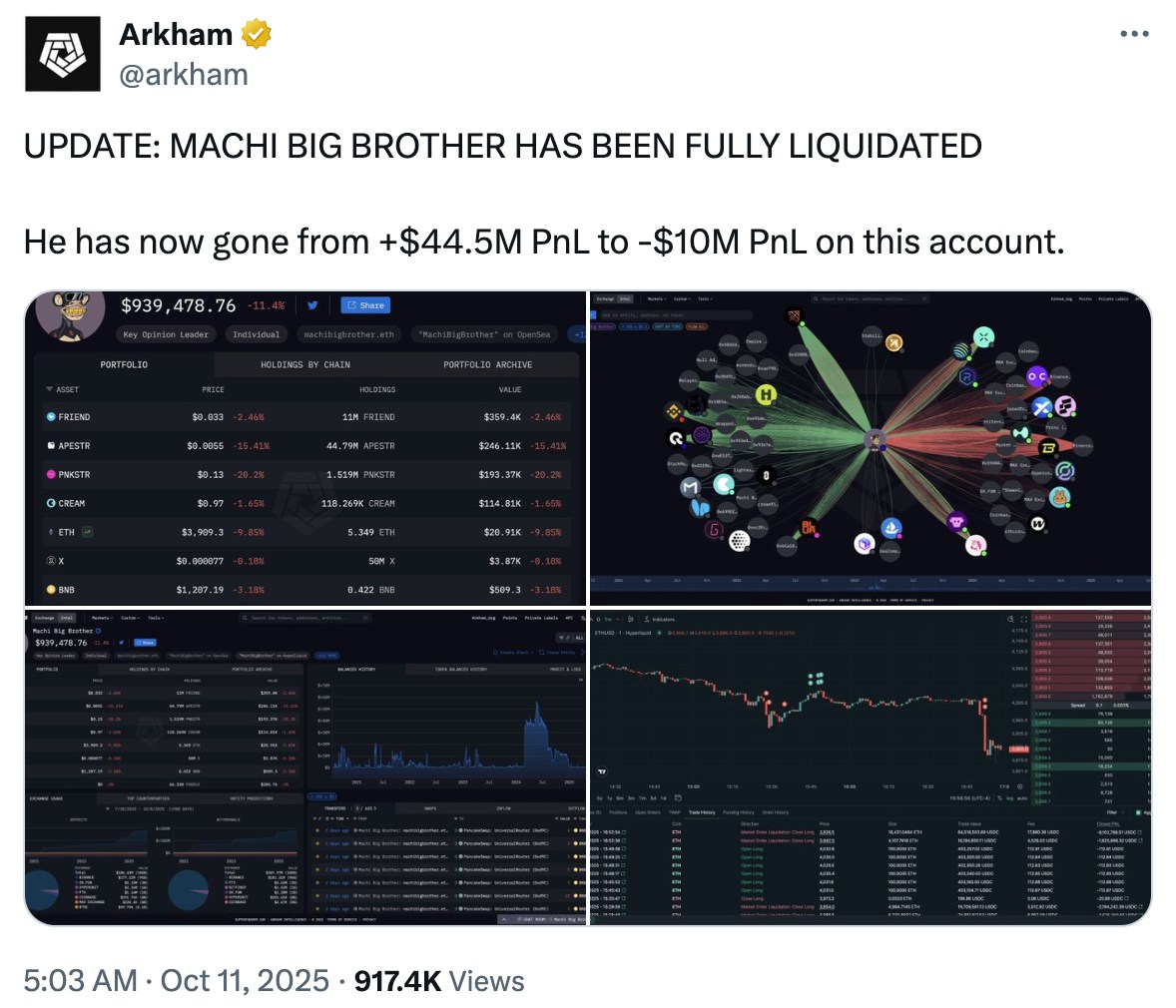Click the @arkham handle
The height and width of the screenshot is (1008, 1176).
click(x=183, y=75)
